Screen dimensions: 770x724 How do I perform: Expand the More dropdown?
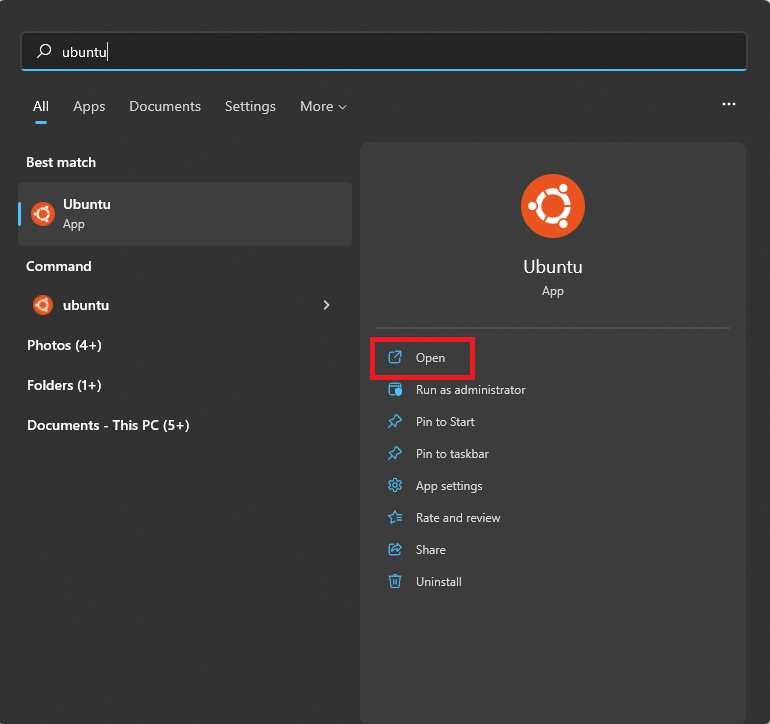323,106
